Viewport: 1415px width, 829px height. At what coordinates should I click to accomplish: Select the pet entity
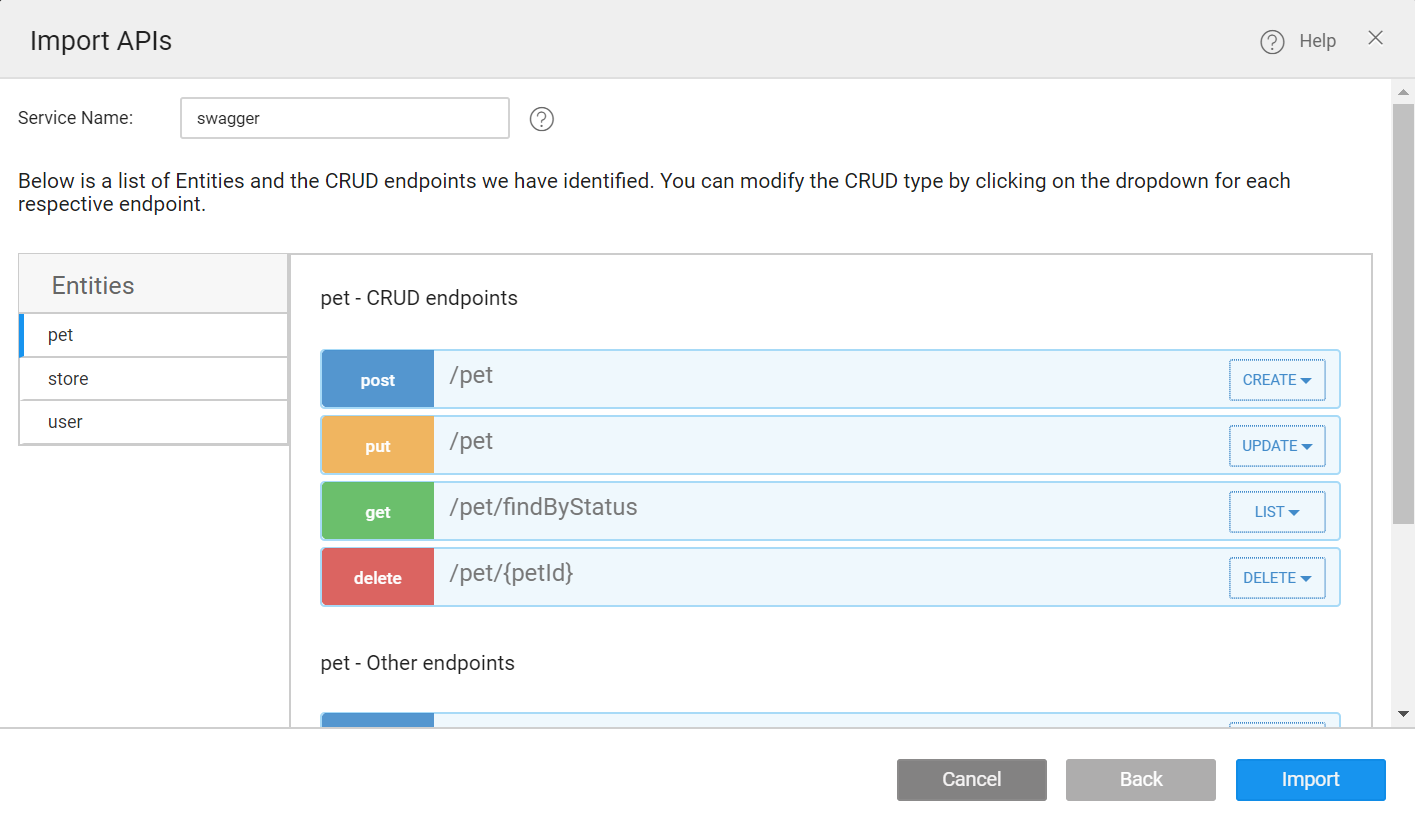pyautogui.click(x=154, y=335)
